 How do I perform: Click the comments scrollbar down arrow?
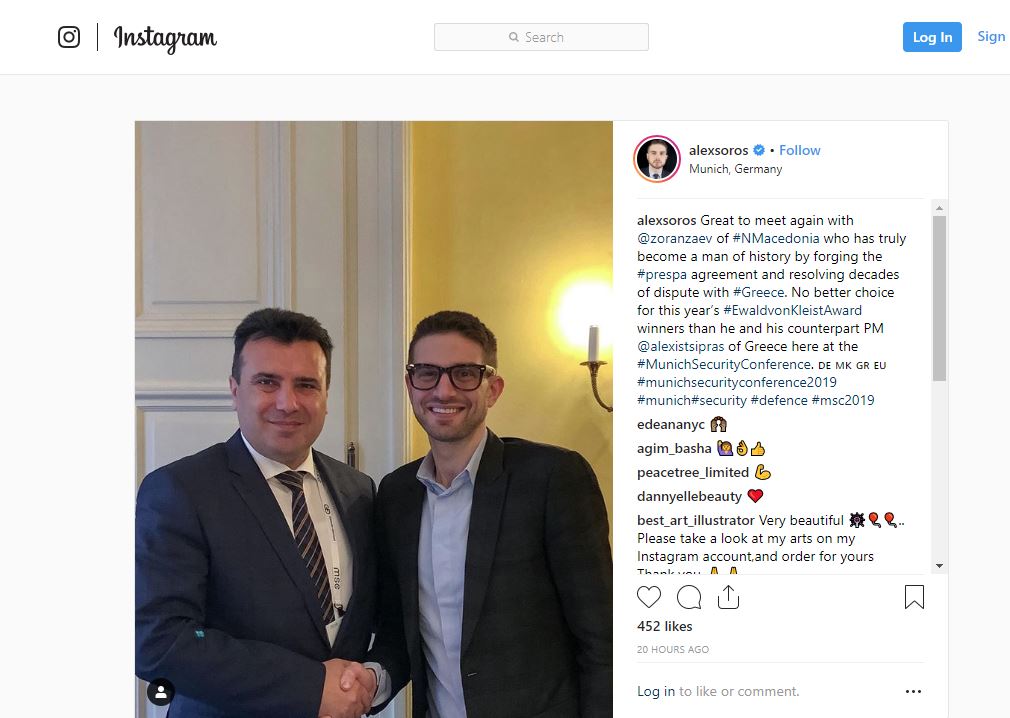click(x=939, y=565)
